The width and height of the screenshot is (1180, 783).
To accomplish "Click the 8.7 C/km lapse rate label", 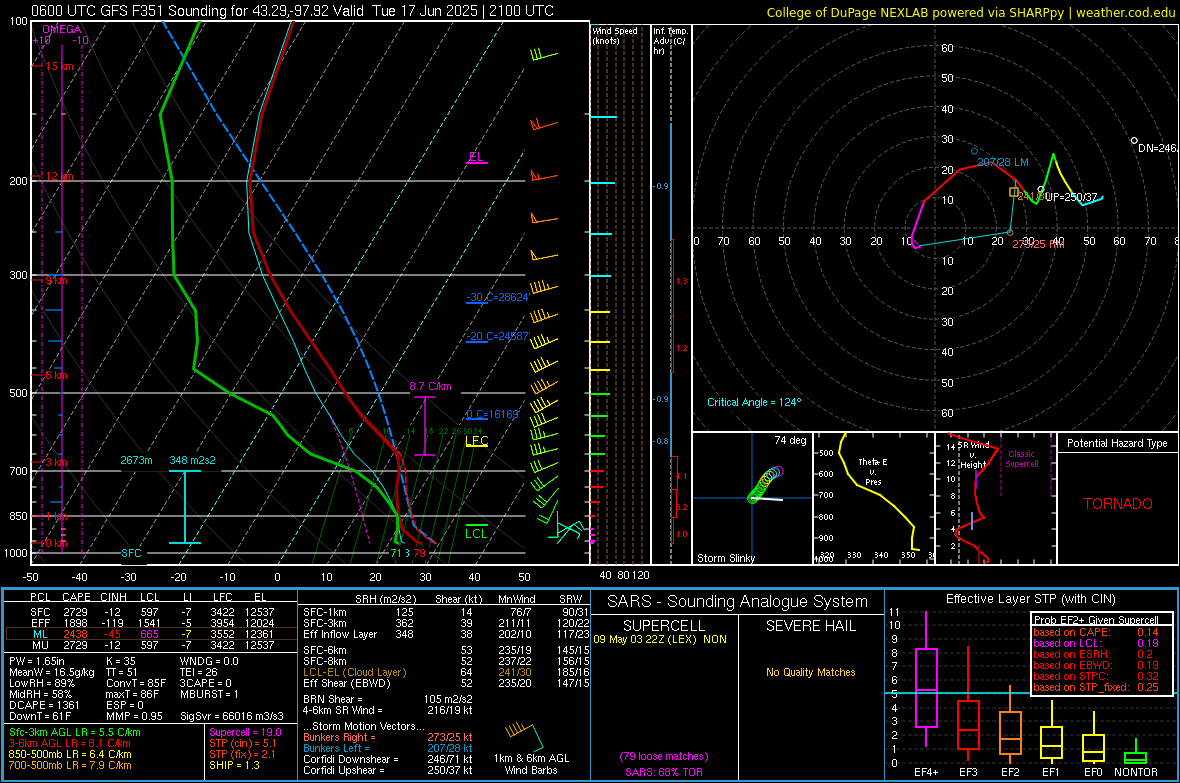I will 430,386.
